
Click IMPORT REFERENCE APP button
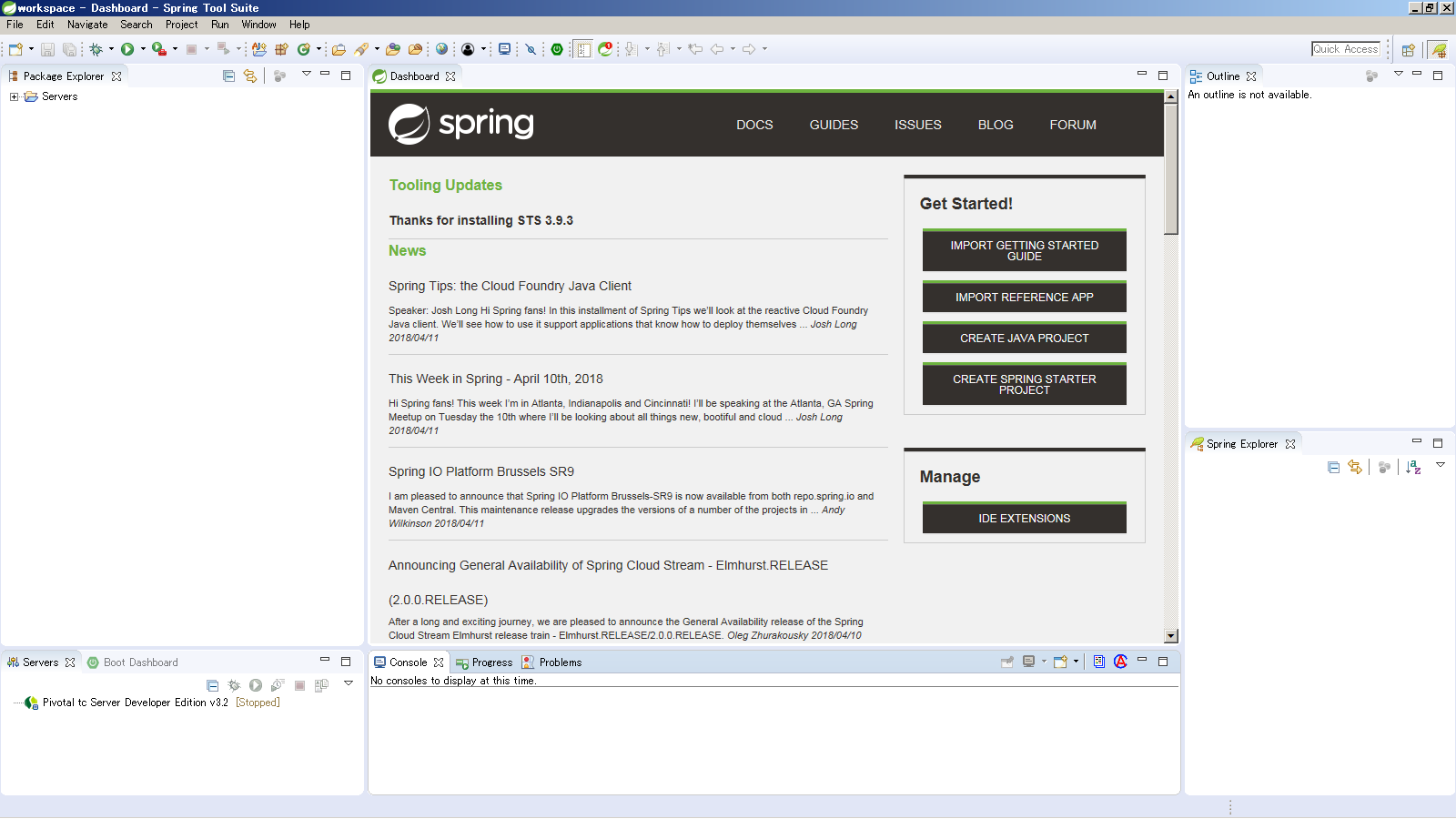point(1025,297)
